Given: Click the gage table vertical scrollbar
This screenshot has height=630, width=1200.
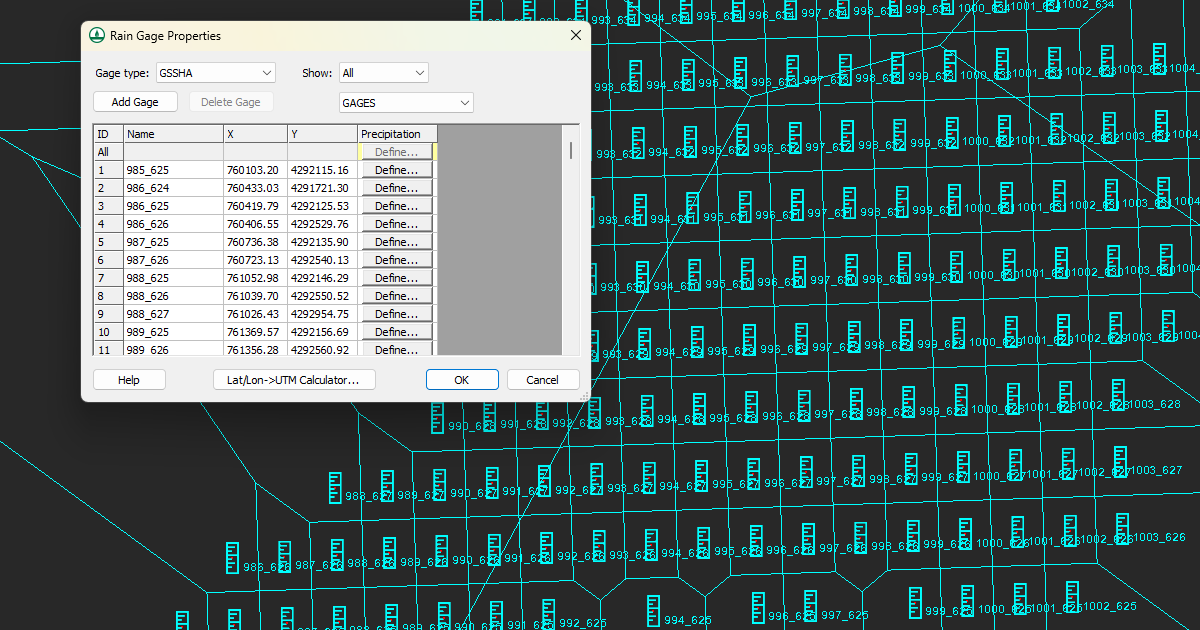Looking at the screenshot, I should (571, 150).
